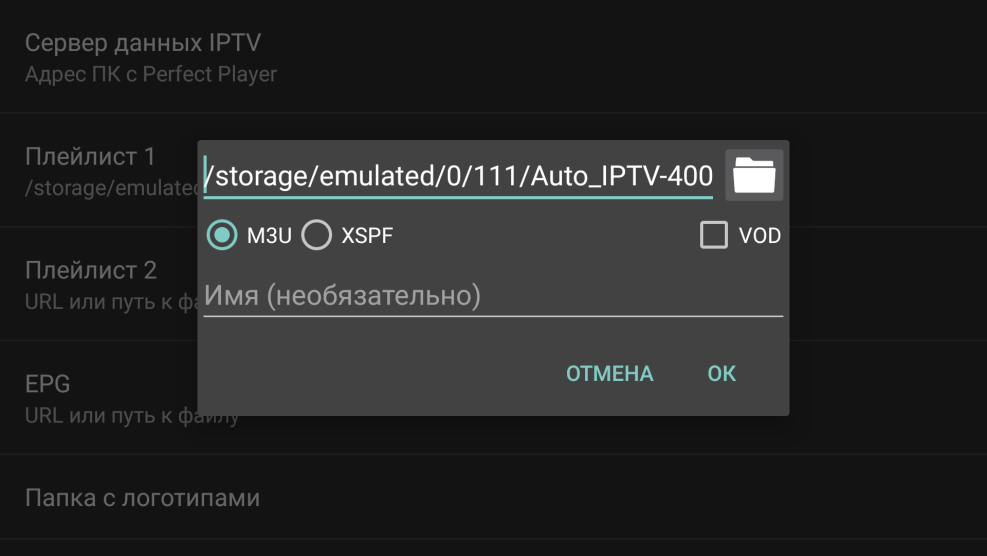Image resolution: width=987 pixels, height=556 pixels.
Task: Click the Адрес ПК с Perfect Player subtitle
Action: [151, 75]
